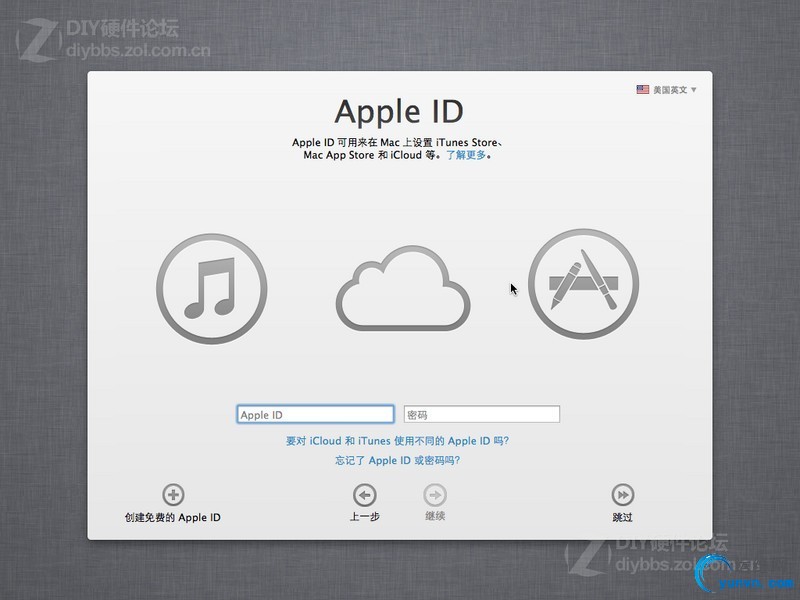This screenshot has height=600, width=800.
Task: Open the 了解更多 link
Action: click(466, 155)
